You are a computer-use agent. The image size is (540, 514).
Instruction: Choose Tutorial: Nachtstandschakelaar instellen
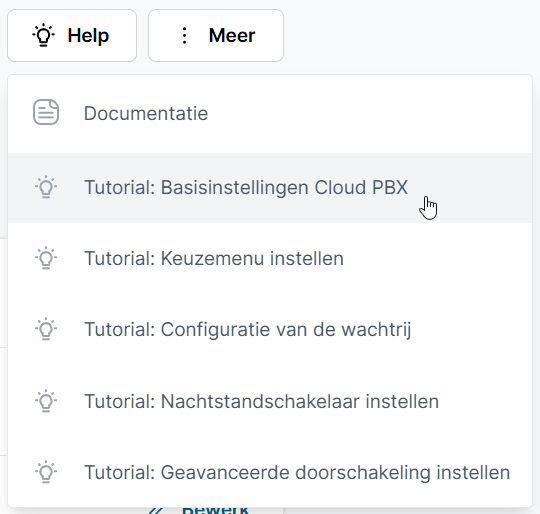click(x=270, y=401)
